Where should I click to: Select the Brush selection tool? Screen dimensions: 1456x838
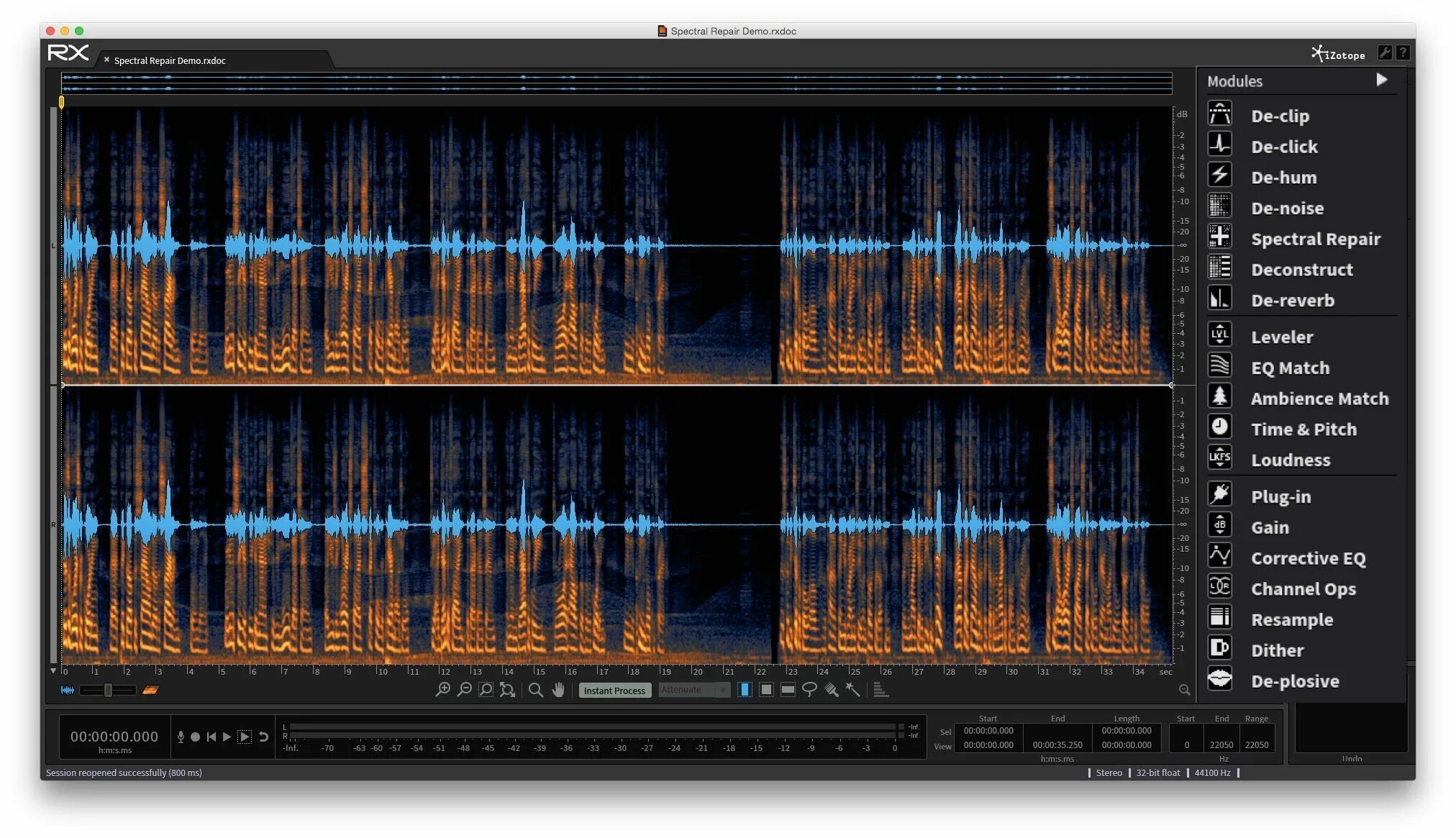[831, 690]
